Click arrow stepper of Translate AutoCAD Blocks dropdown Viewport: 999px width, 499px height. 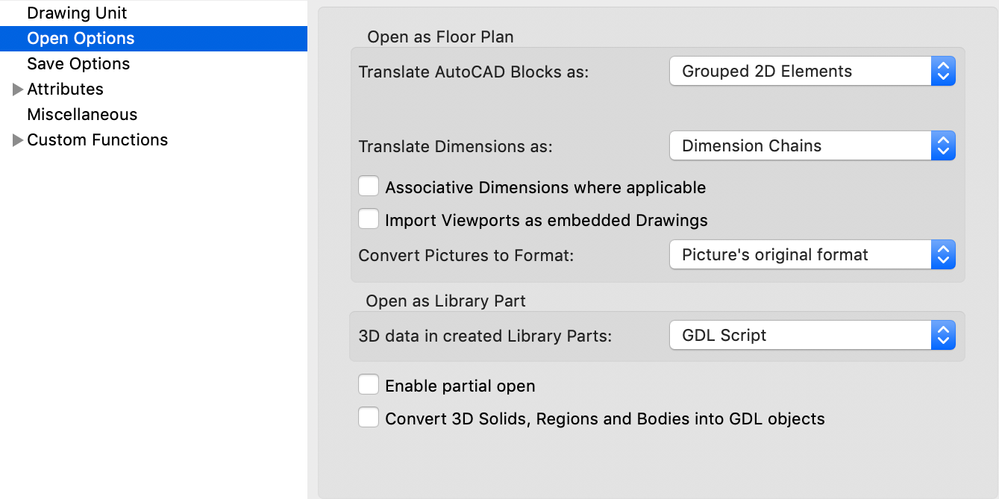tap(943, 71)
